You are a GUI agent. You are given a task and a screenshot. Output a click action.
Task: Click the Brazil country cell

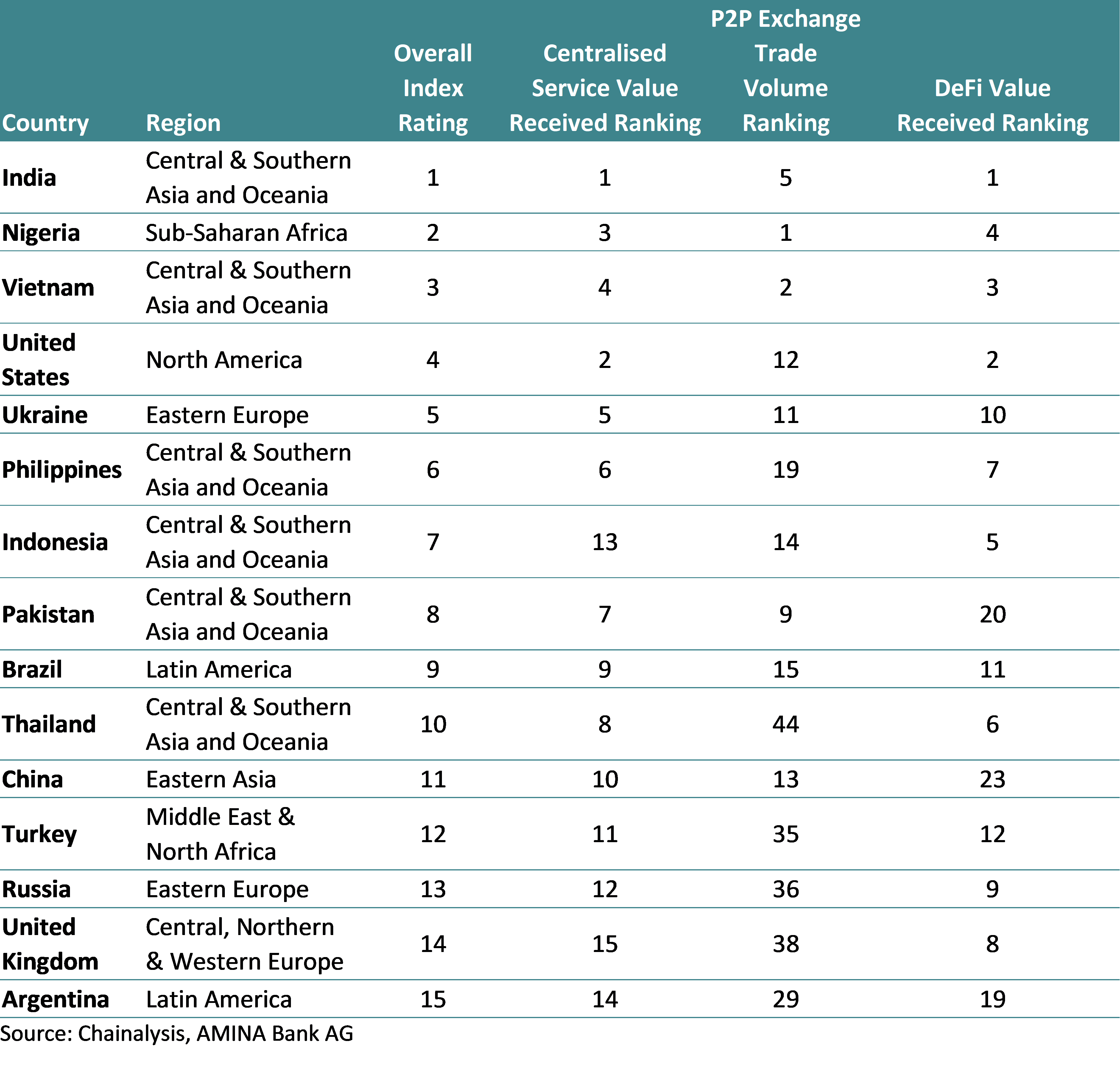click(x=31, y=668)
